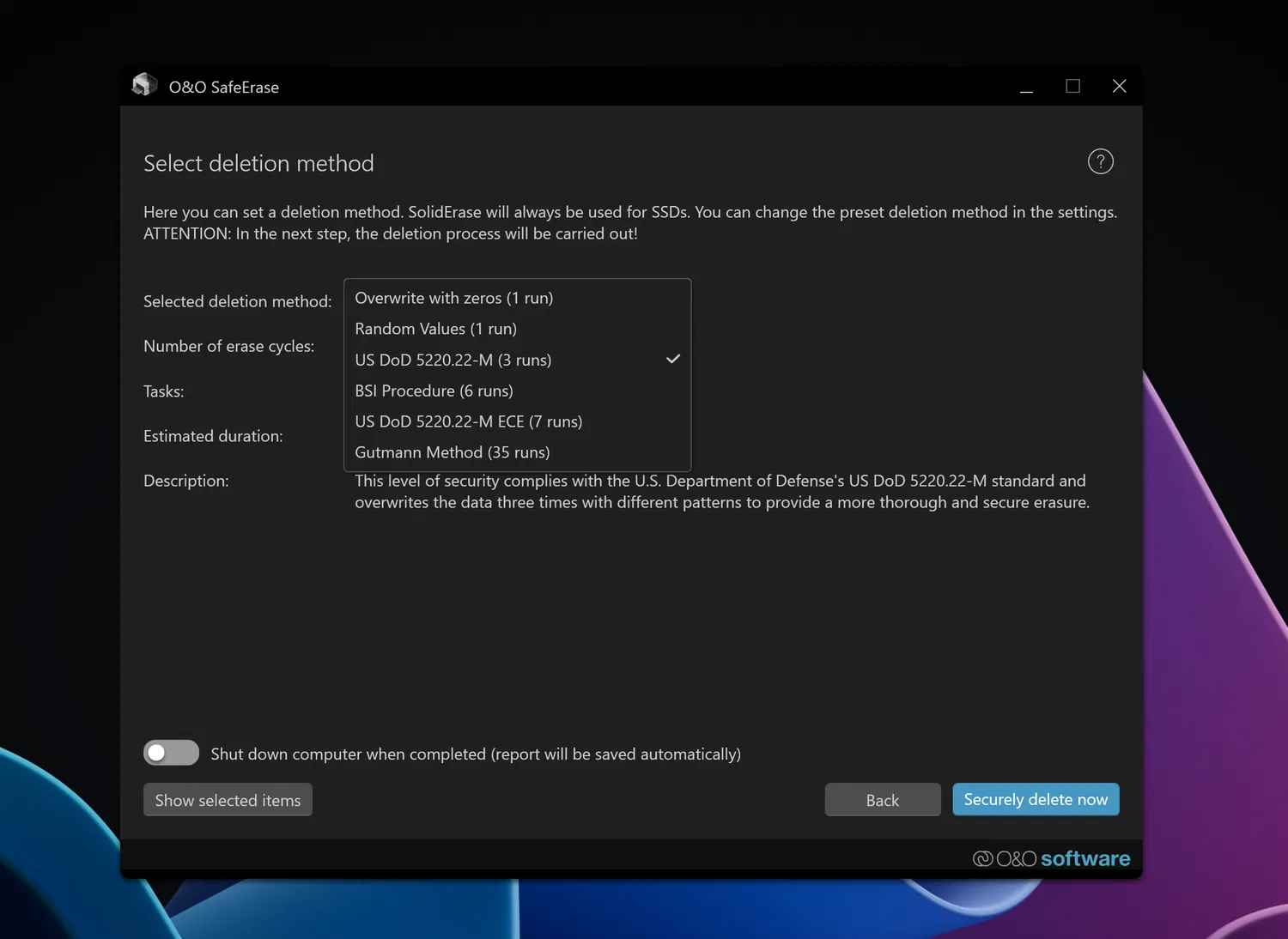Click the O&O SafeErase app icon
This screenshot has width=1288, height=939.
click(144, 85)
